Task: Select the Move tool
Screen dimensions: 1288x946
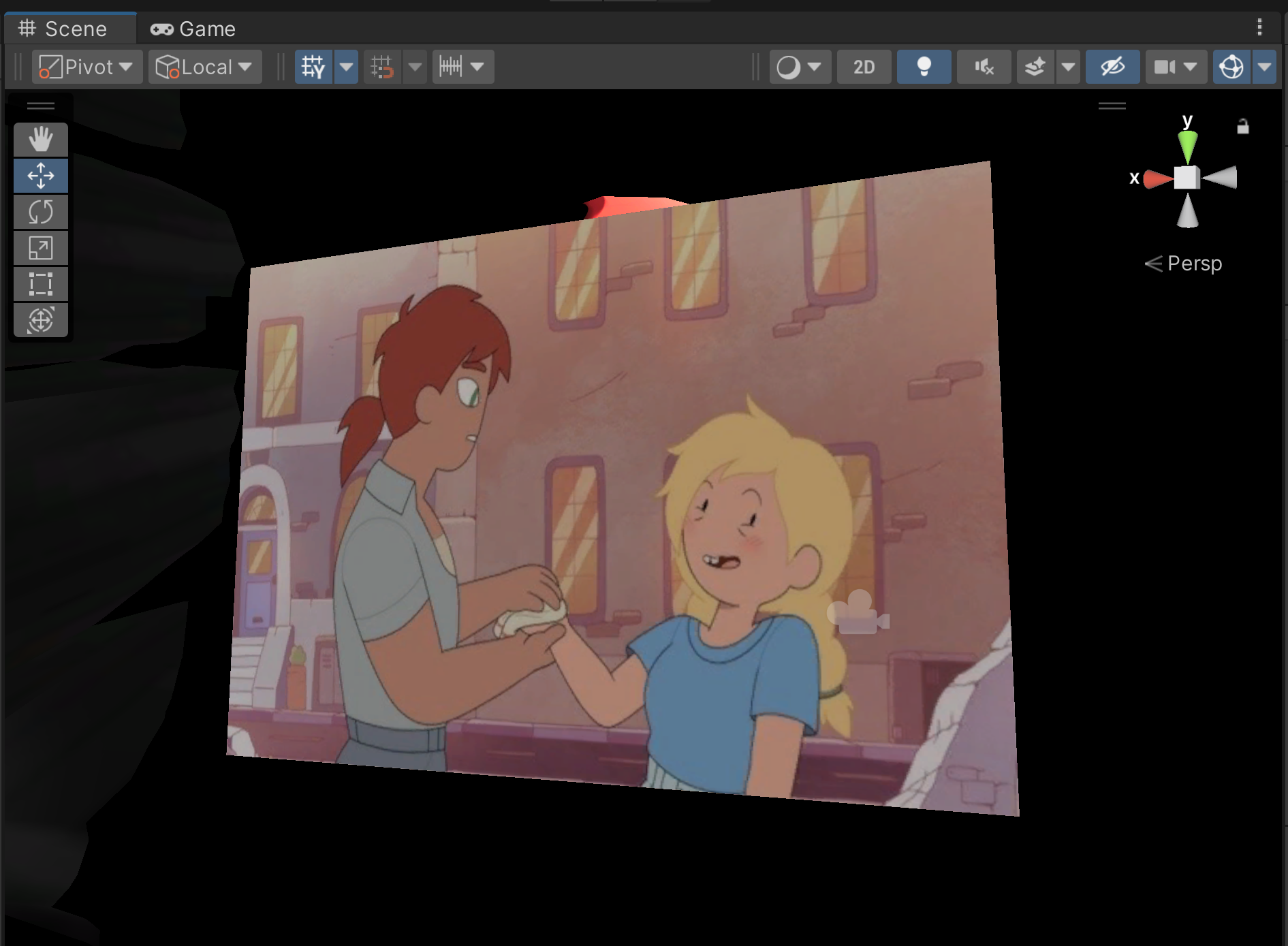Action: (x=41, y=176)
